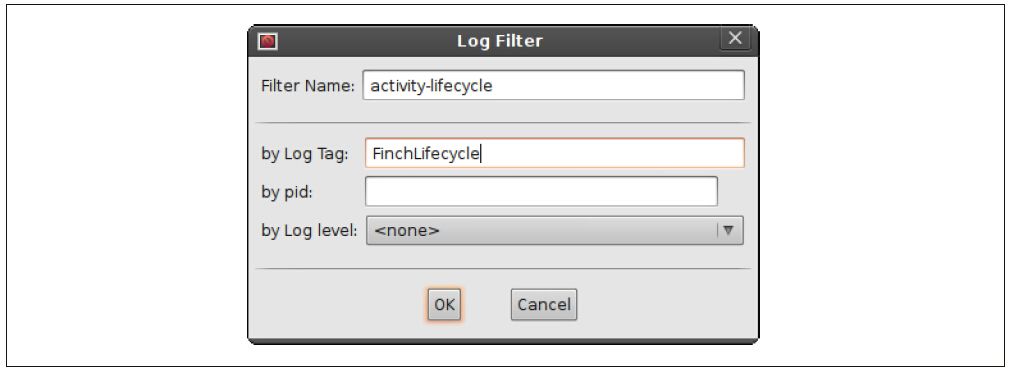Click the Log level dropdown arrow triangle
The width and height of the screenshot is (1013, 373).
[729, 230]
